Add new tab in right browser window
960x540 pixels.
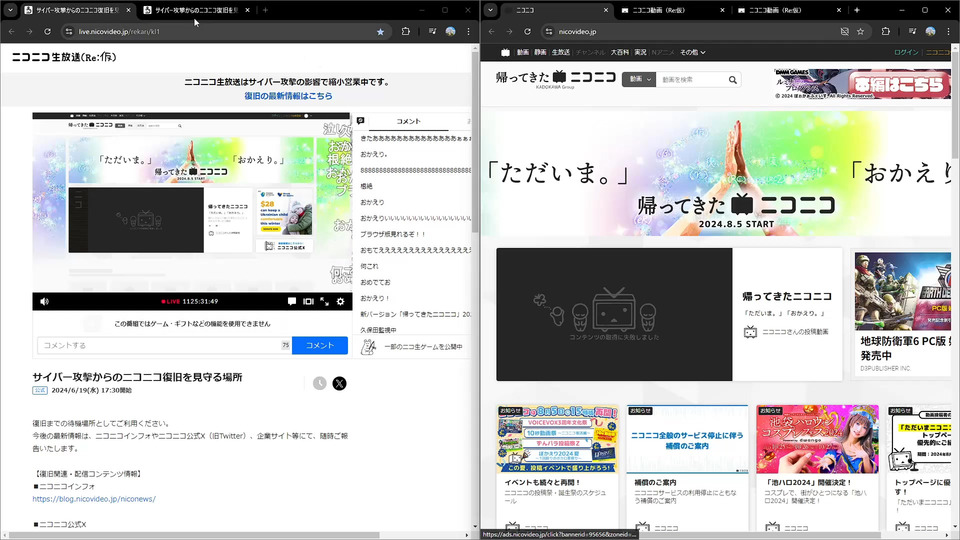(x=857, y=10)
